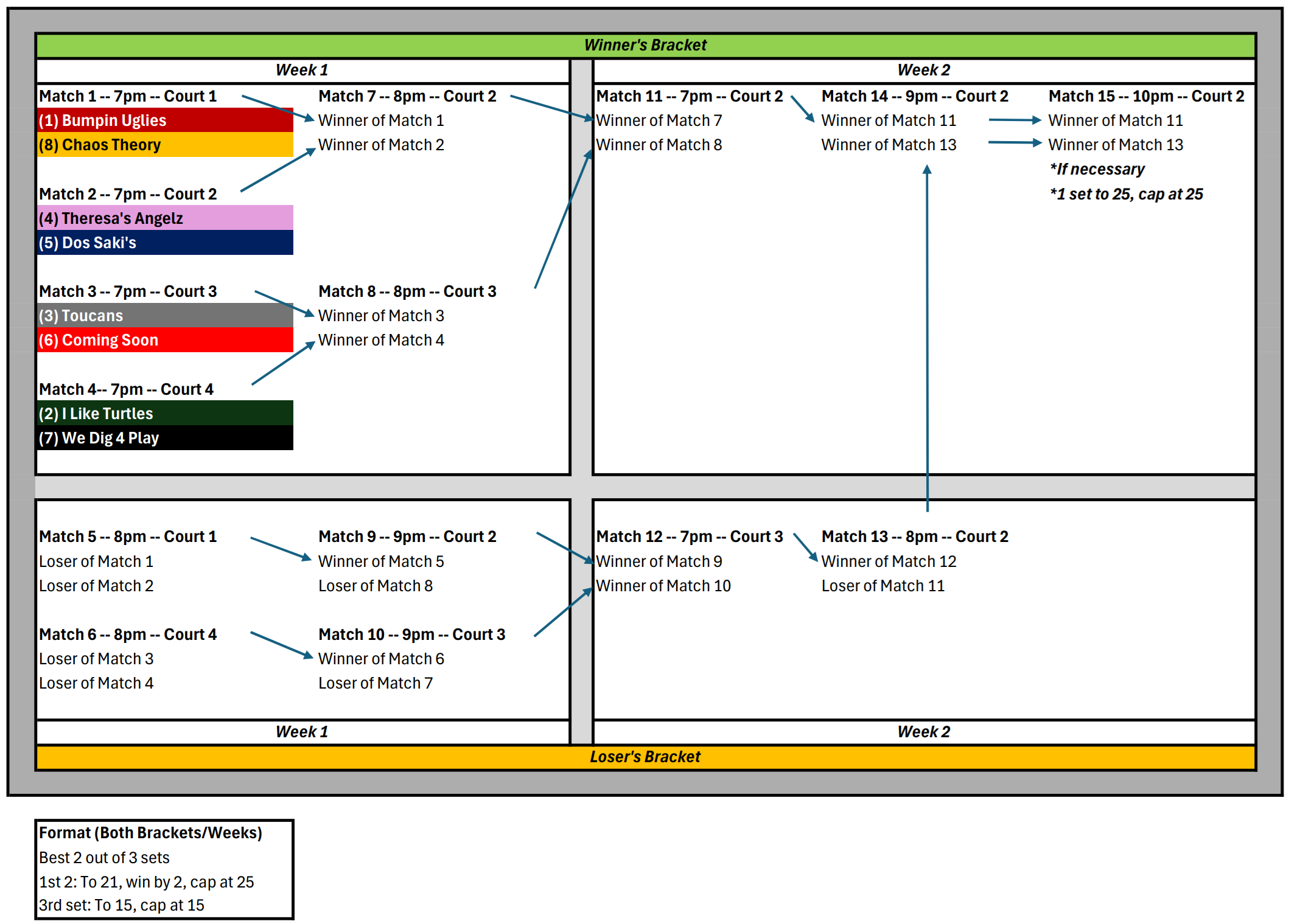The width and height of the screenshot is (1289, 924).
Task: Select the Loser of Match 11 cell
Action: point(882,586)
